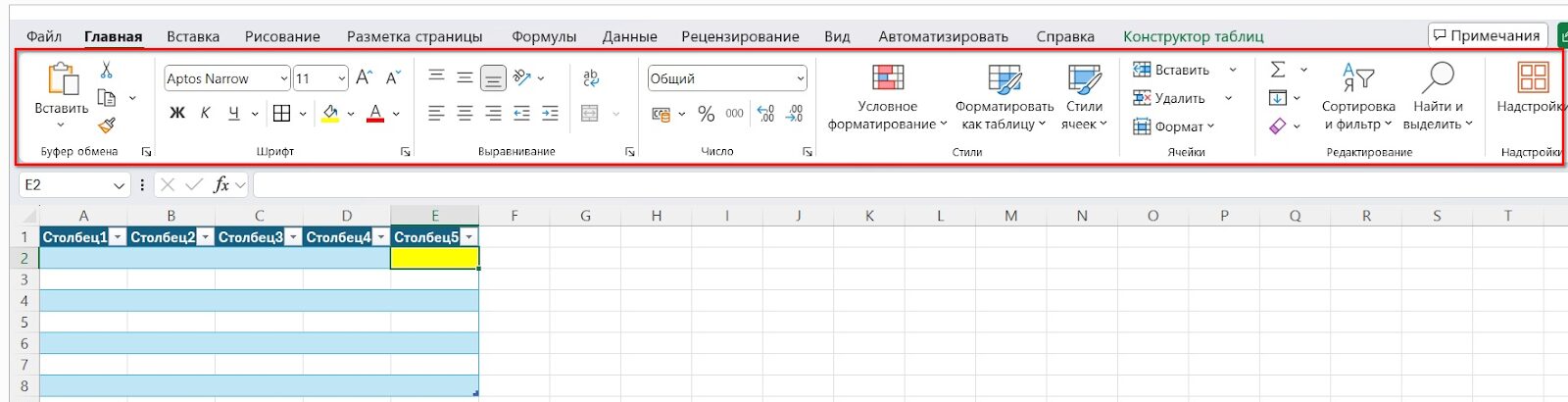This screenshot has width=1568, height=402.
Task: Click the wrap text icon
Action: click(591, 77)
